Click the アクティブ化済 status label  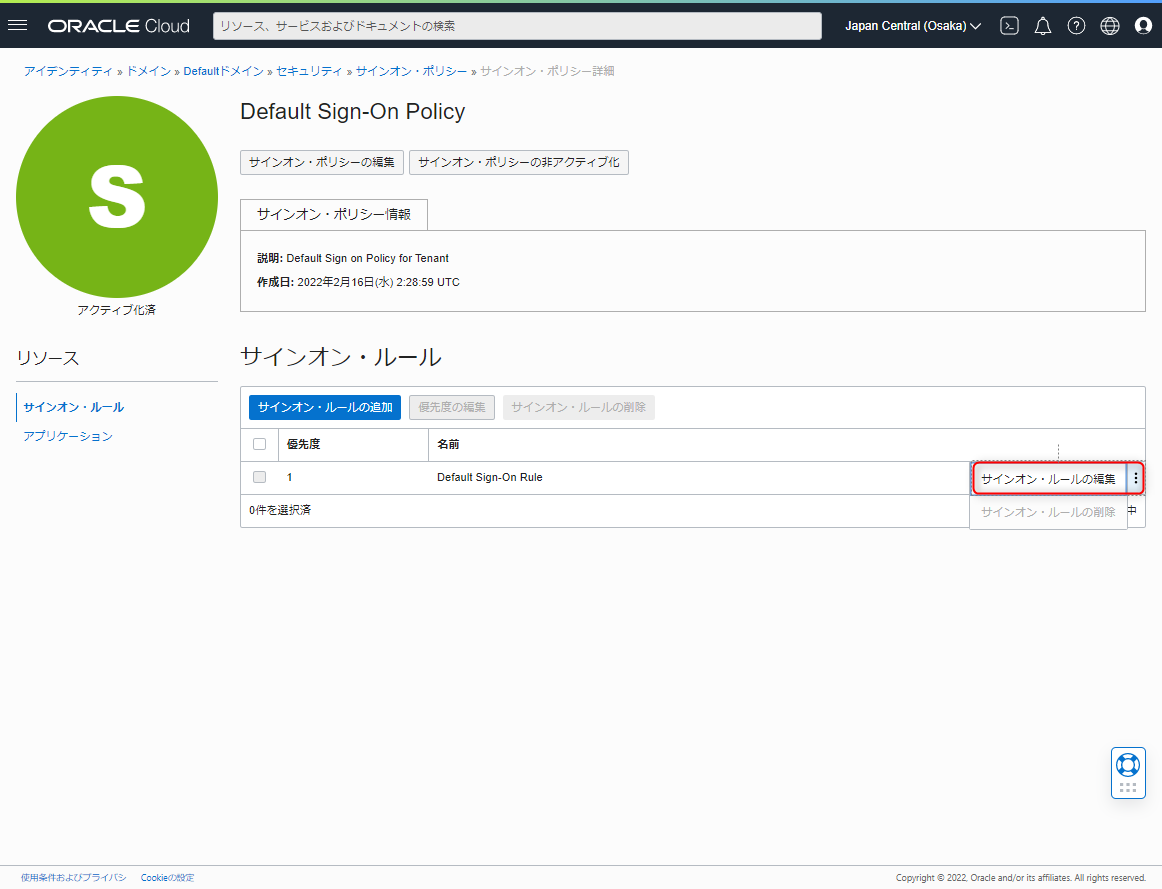pos(116,310)
